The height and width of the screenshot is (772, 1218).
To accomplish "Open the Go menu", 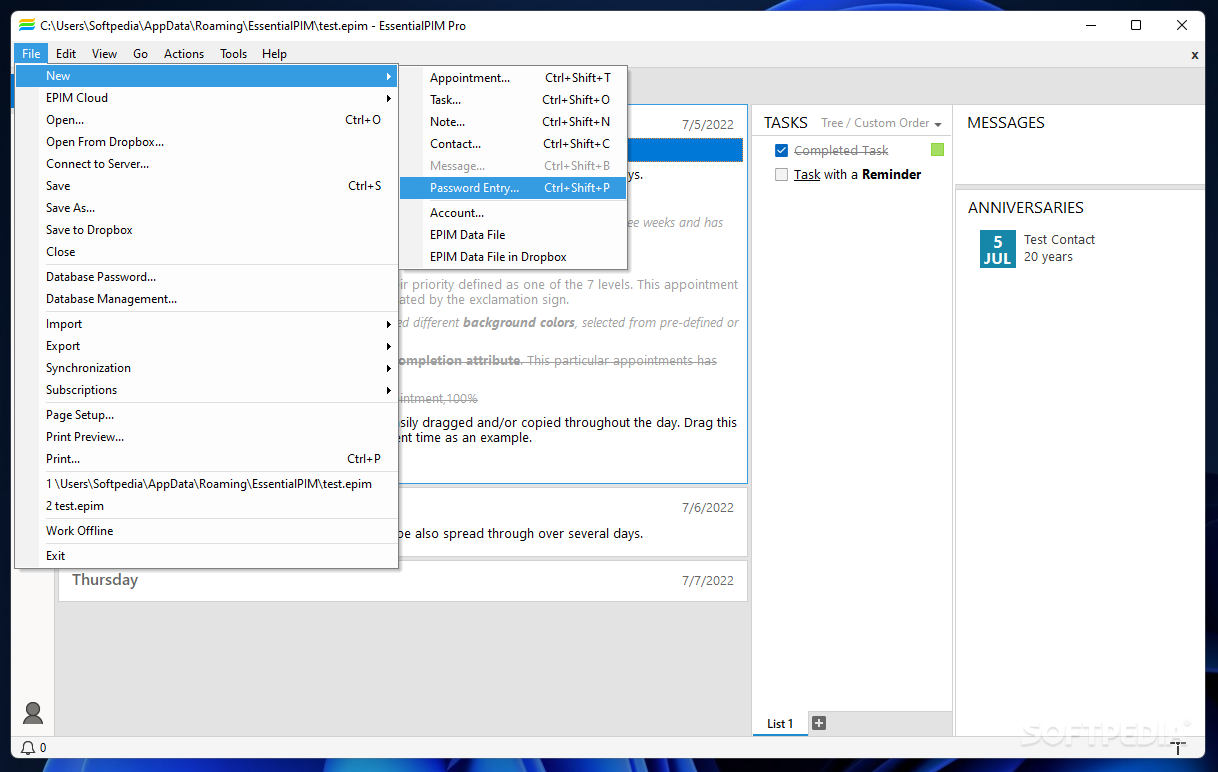I will coord(141,54).
